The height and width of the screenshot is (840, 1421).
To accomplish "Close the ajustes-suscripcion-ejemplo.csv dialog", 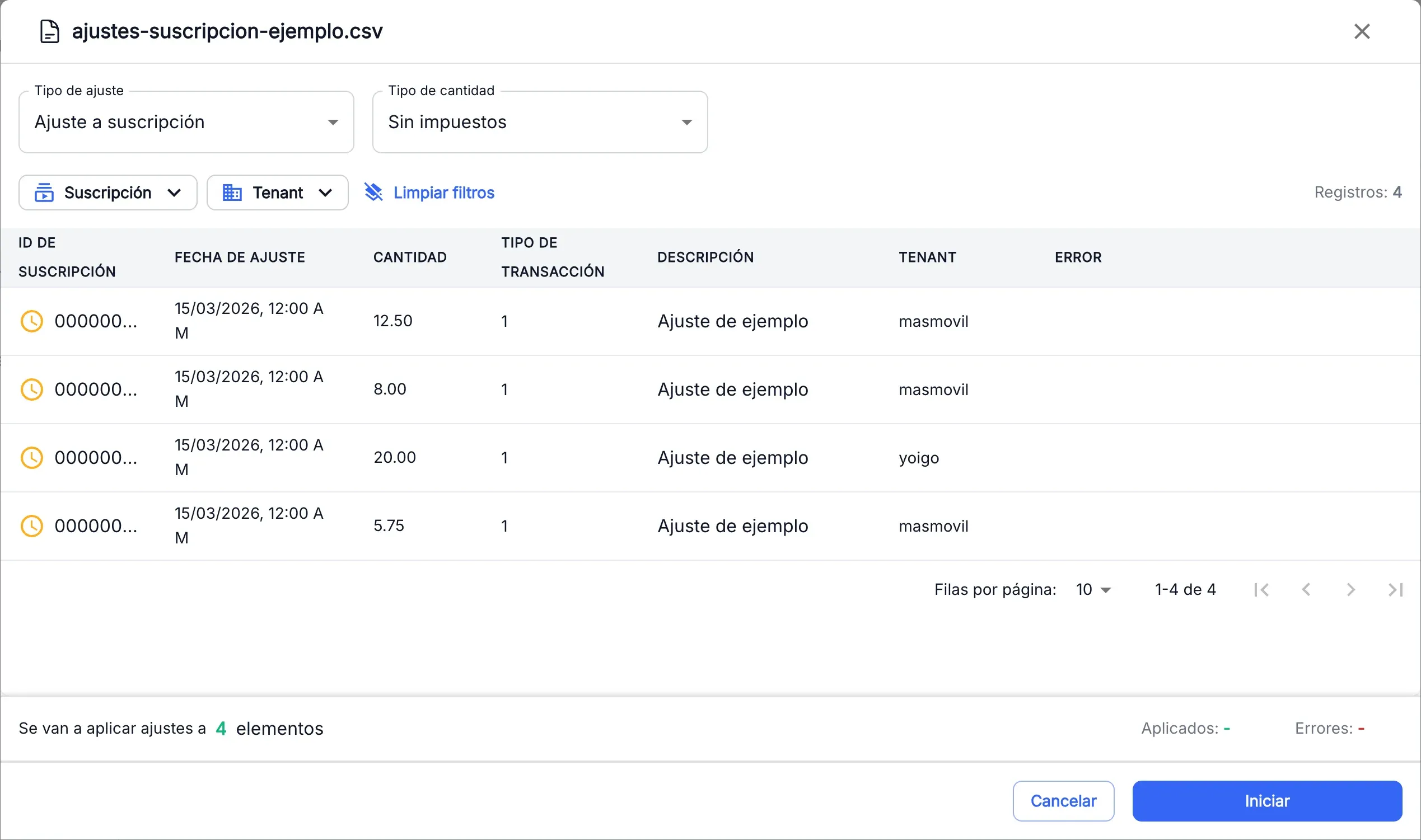I will [1362, 31].
